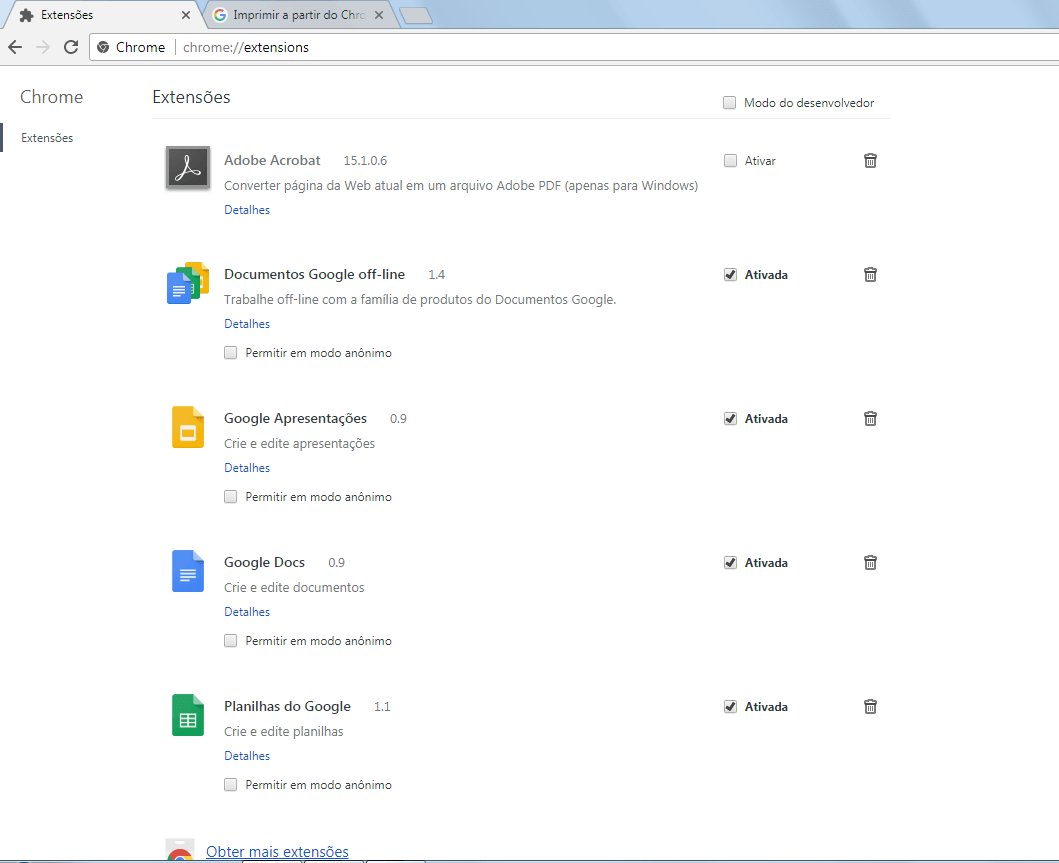Image resolution: width=1059 pixels, height=863 pixels.
Task: Allow Documentos Google off-line in modo anônimo
Action: pyautogui.click(x=230, y=352)
